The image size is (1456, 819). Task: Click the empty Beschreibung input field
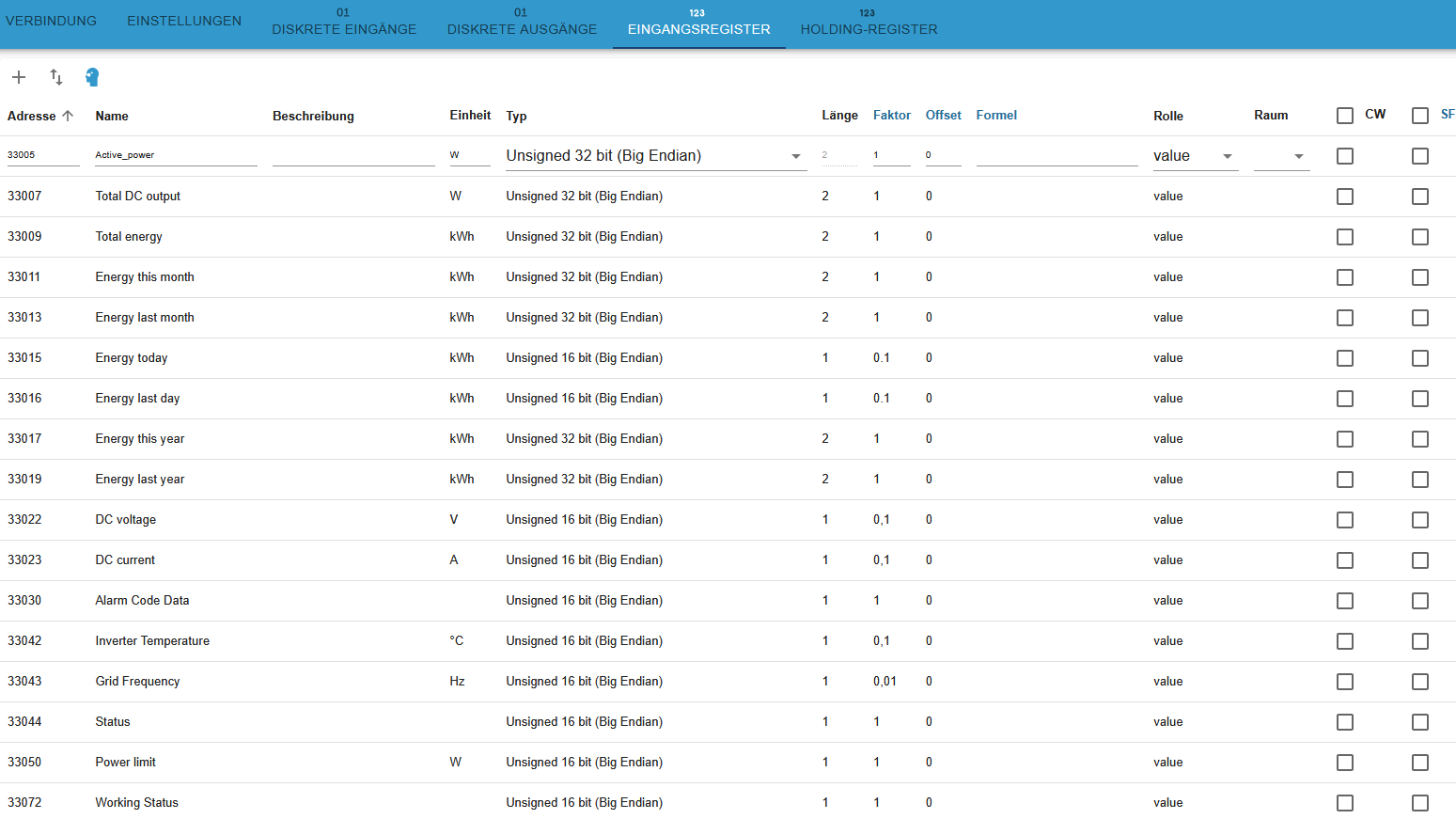[353, 155]
